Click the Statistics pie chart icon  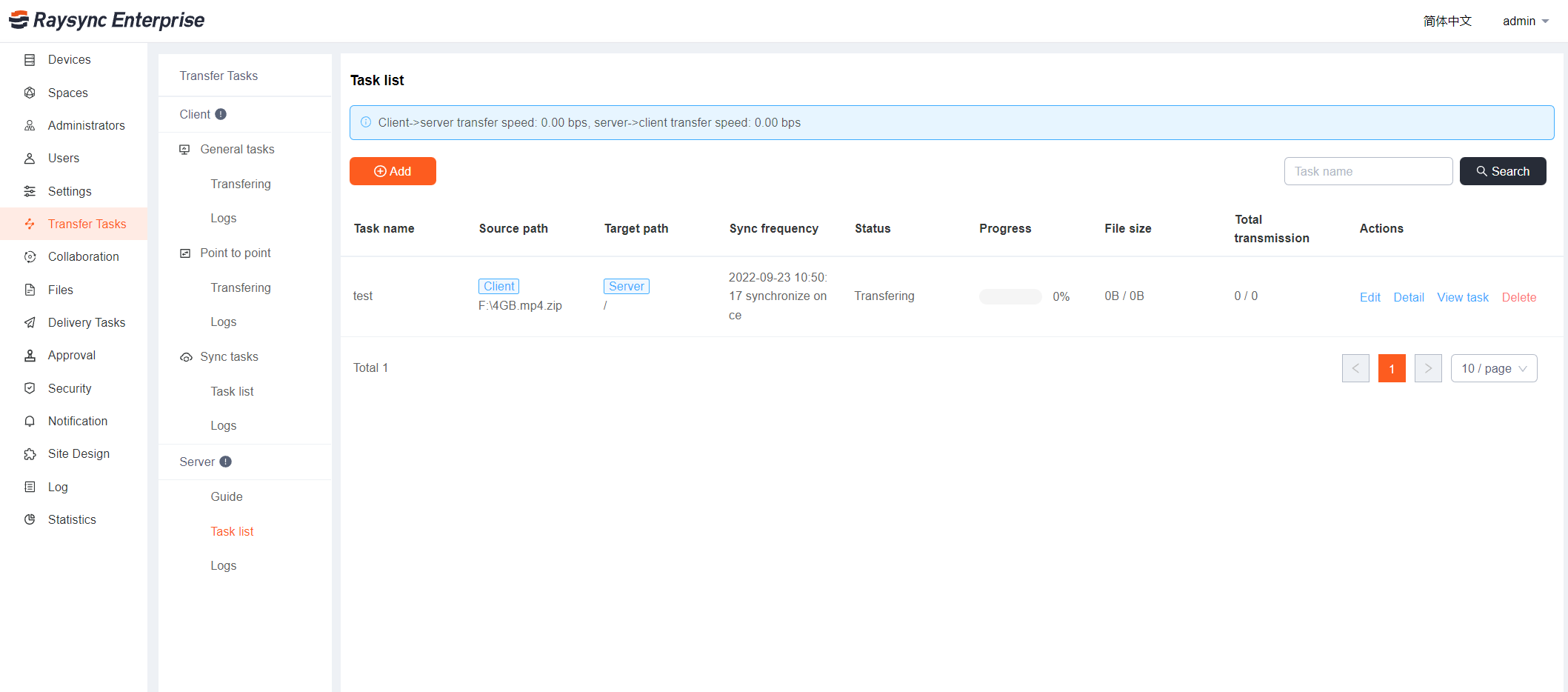[x=30, y=519]
